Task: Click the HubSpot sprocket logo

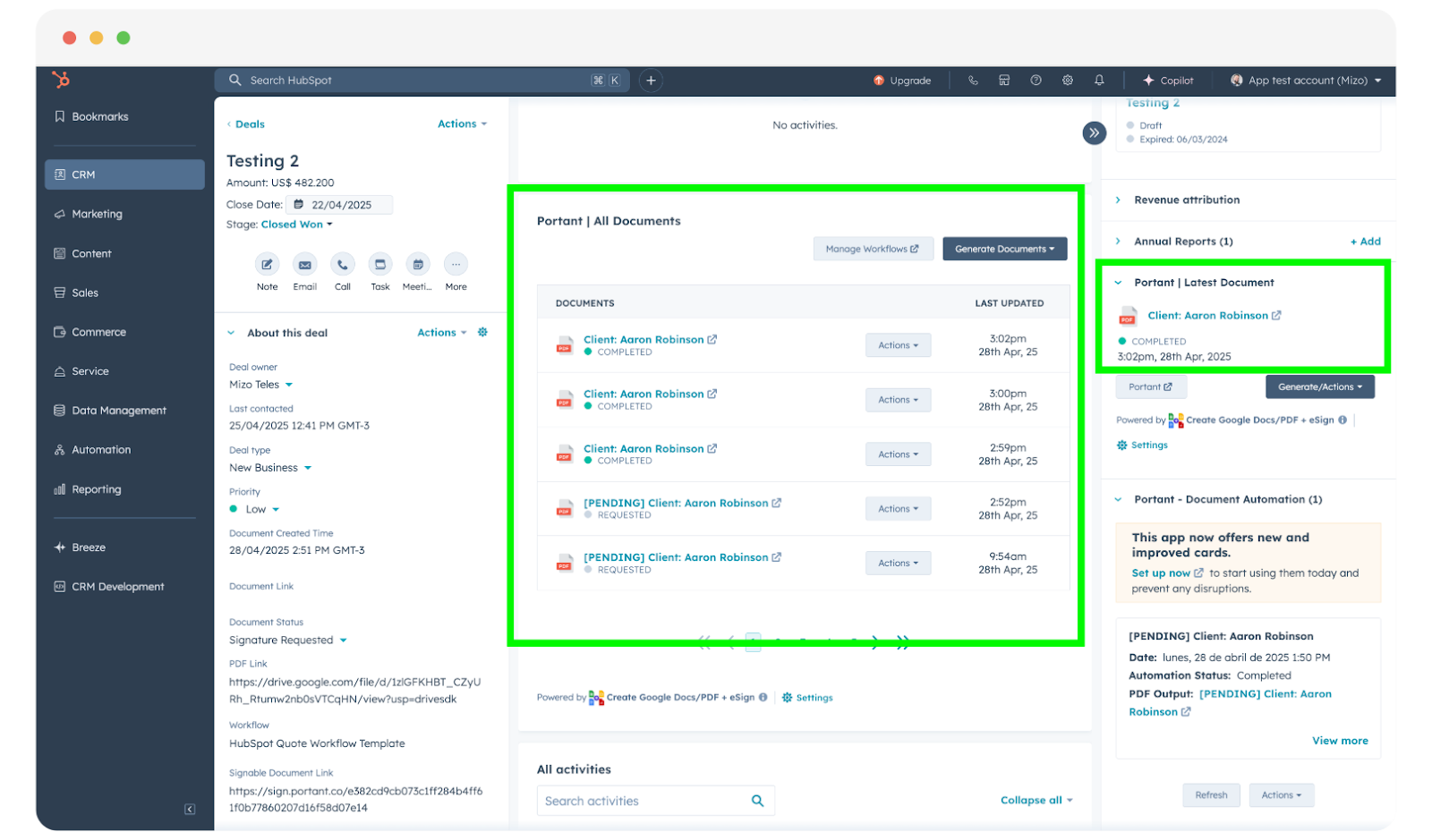Action: tap(61, 80)
